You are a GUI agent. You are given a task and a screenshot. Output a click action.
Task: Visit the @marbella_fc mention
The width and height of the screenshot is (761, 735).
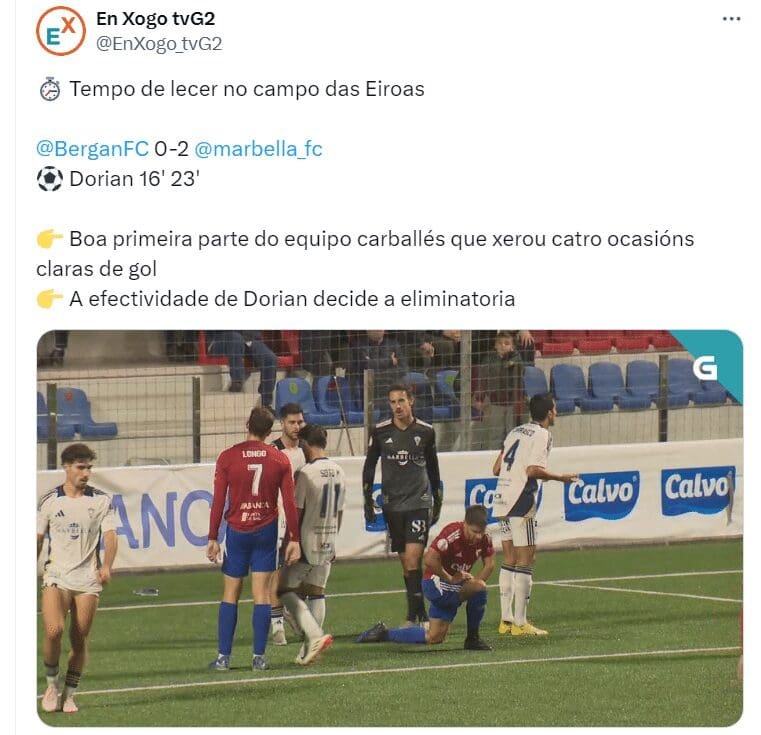click(258, 149)
